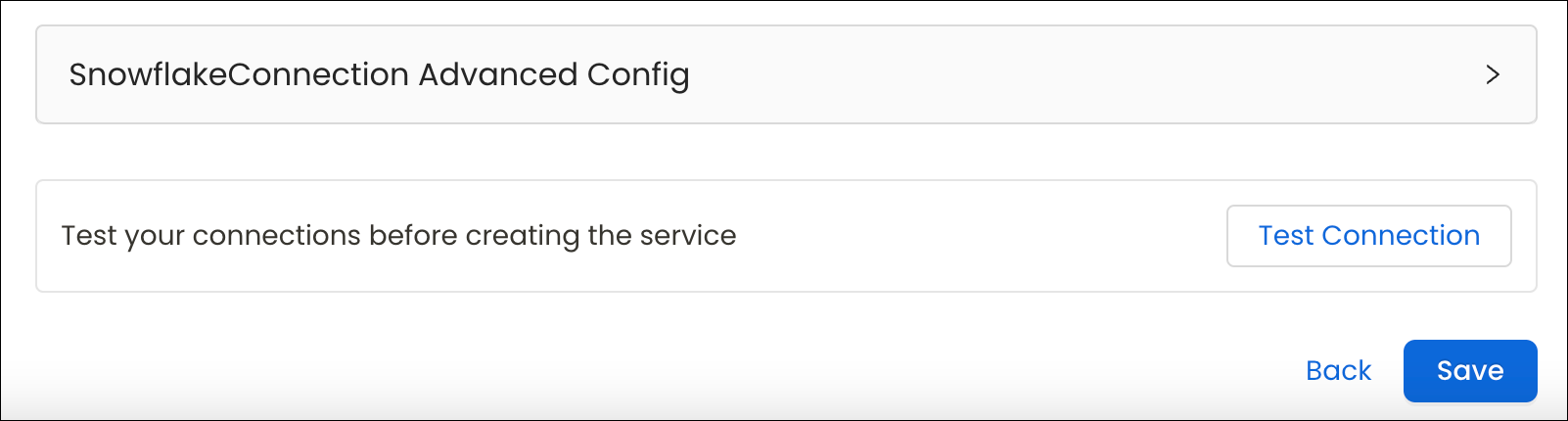Open the Advanced Config collapsible panel
This screenshot has width=1568, height=421.
click(x=785, y=74)
